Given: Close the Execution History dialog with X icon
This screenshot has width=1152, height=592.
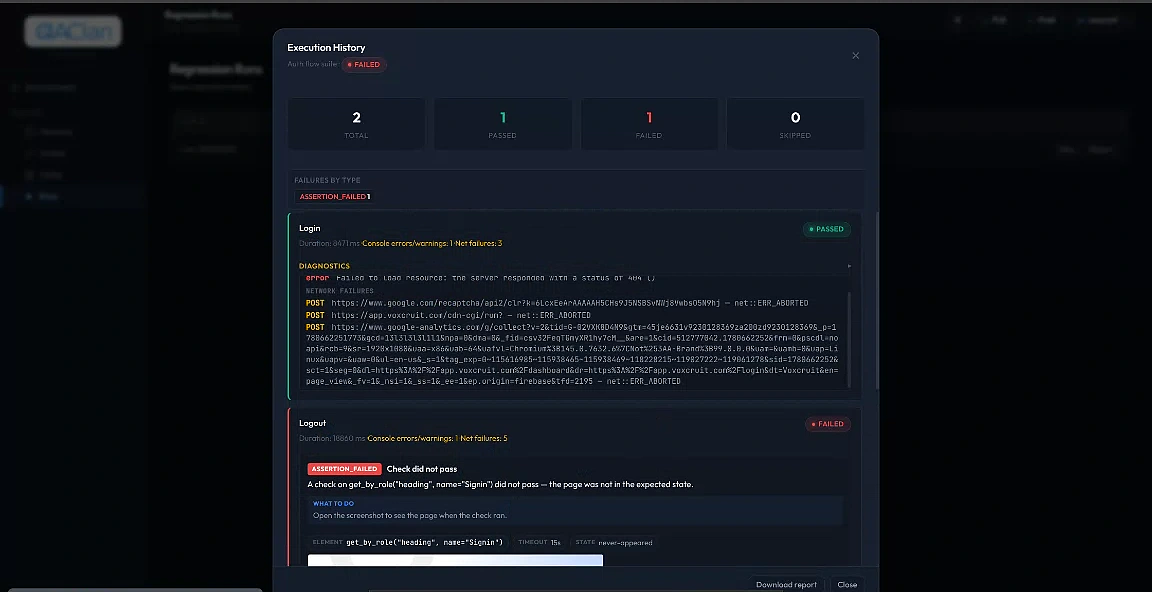Looking at the screenshot, I should (855, 56).
